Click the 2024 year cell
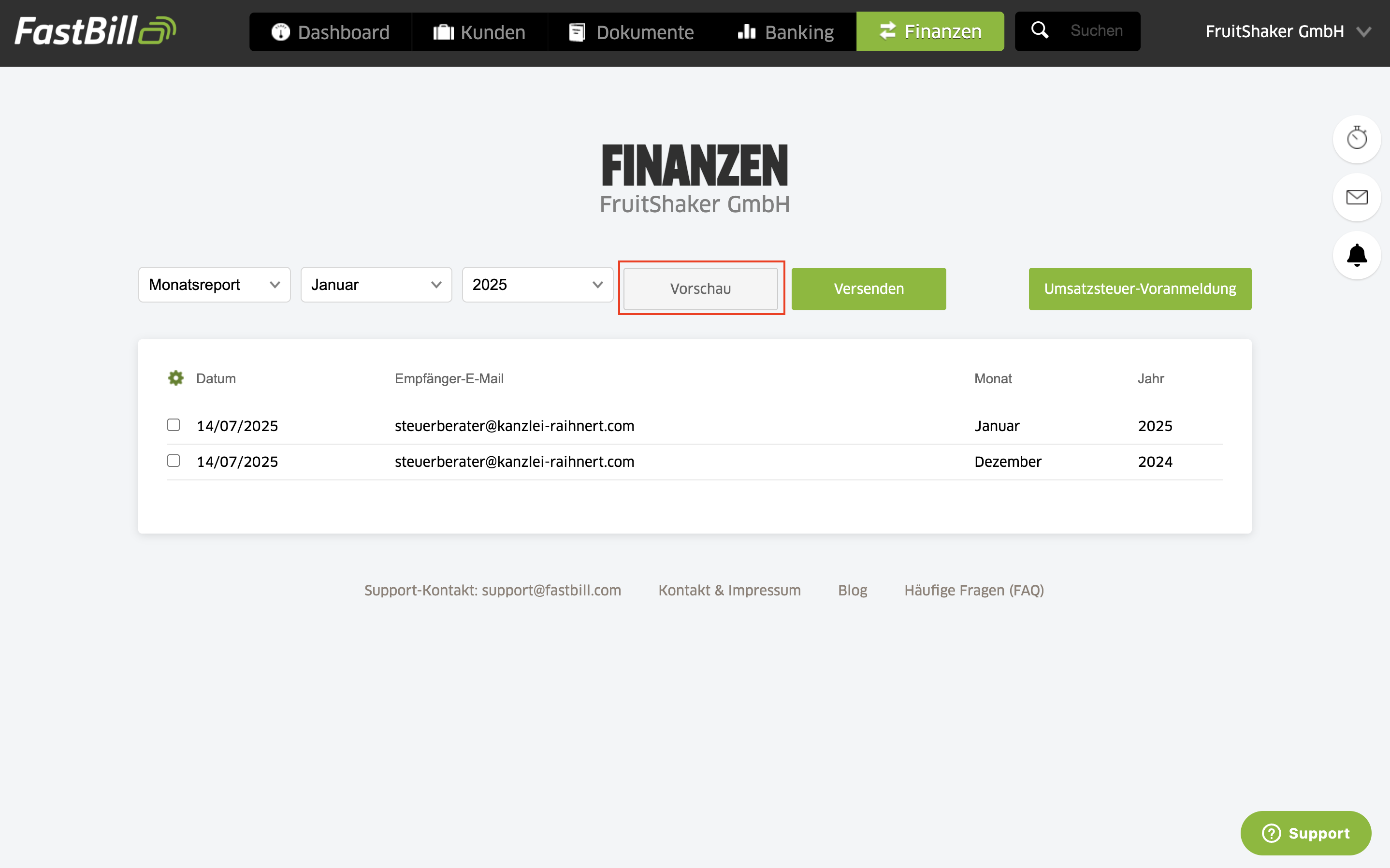The image size is (1390, 868). tap(1155, 462)
